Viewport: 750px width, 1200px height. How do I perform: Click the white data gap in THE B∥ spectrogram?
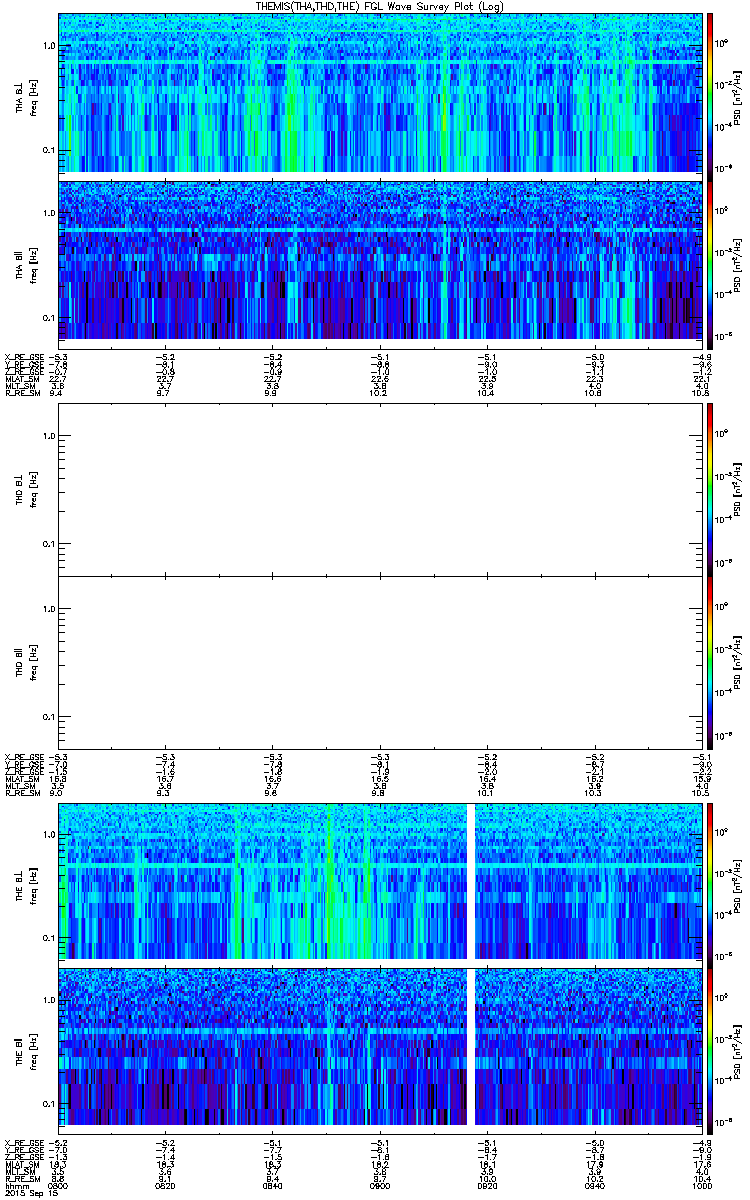[470, 1046]
